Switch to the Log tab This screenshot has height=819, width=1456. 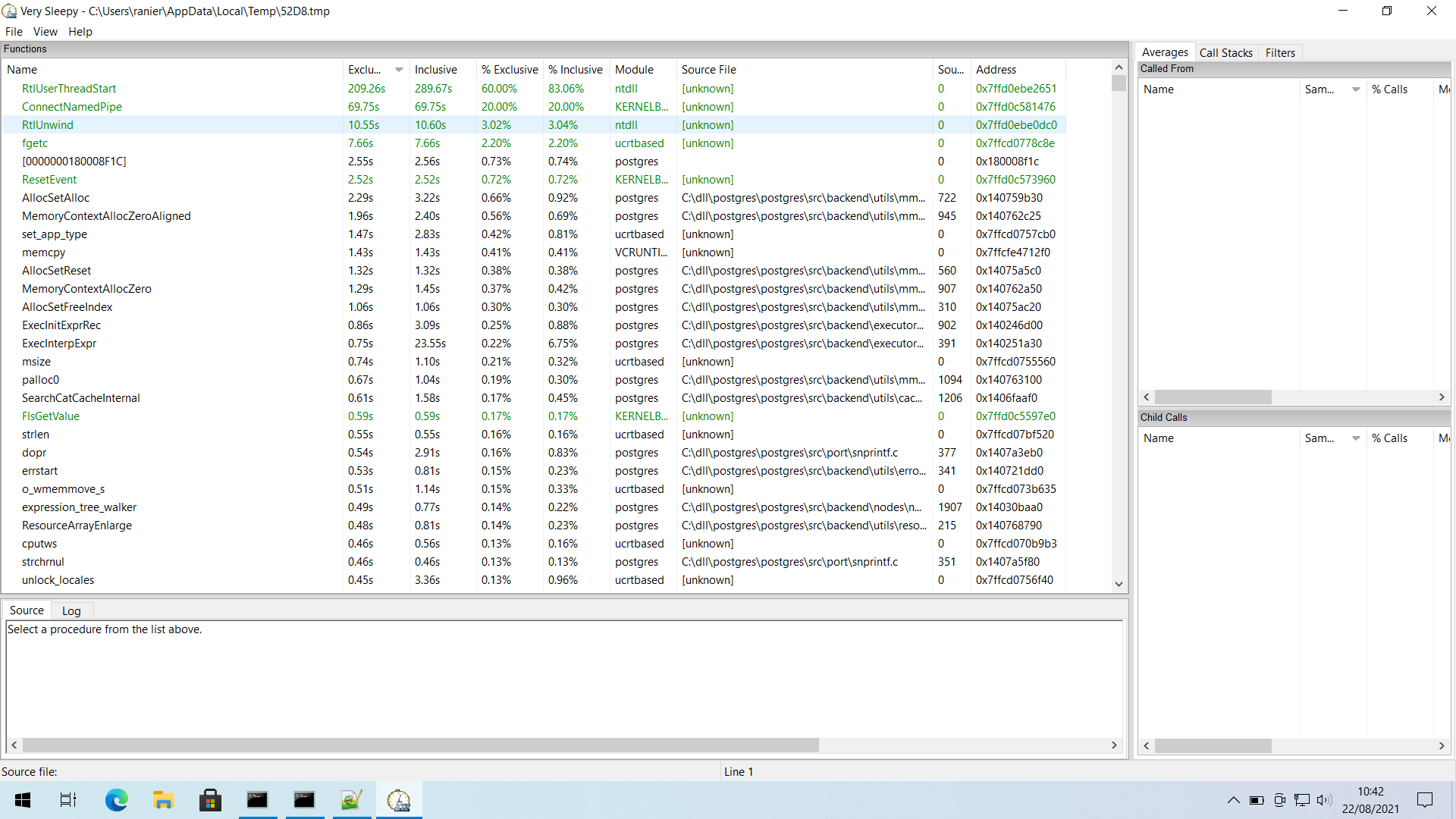(x=71, y=611)
